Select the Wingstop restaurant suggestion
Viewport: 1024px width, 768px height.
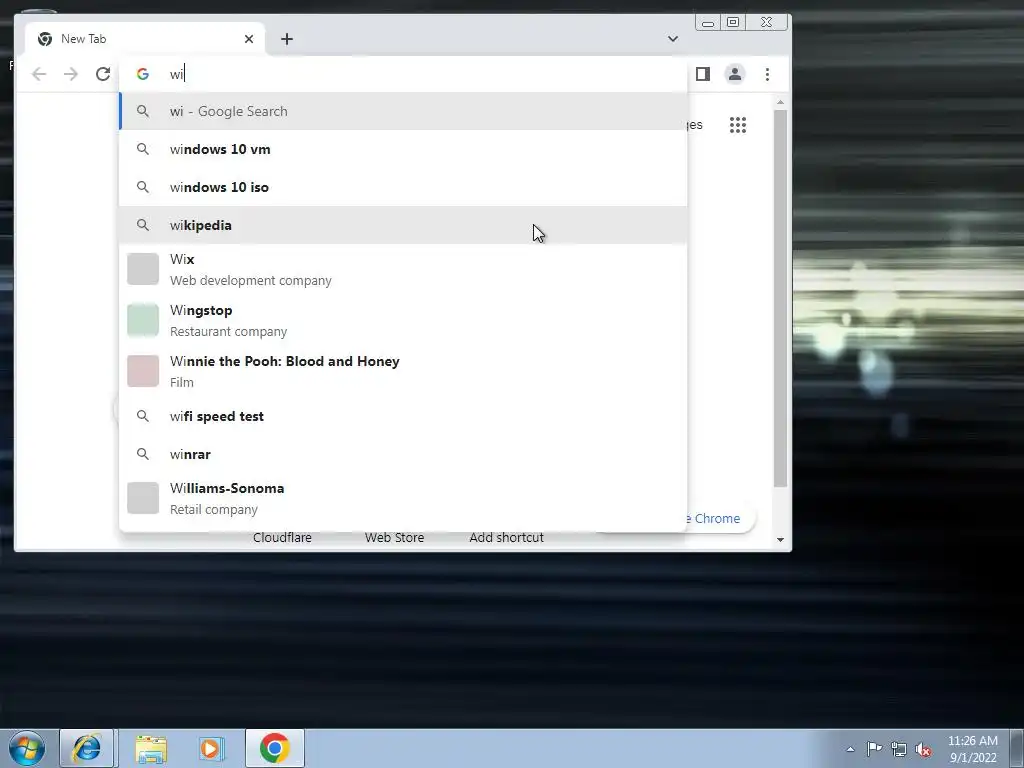pyautogui.click(x=404, y=320)
